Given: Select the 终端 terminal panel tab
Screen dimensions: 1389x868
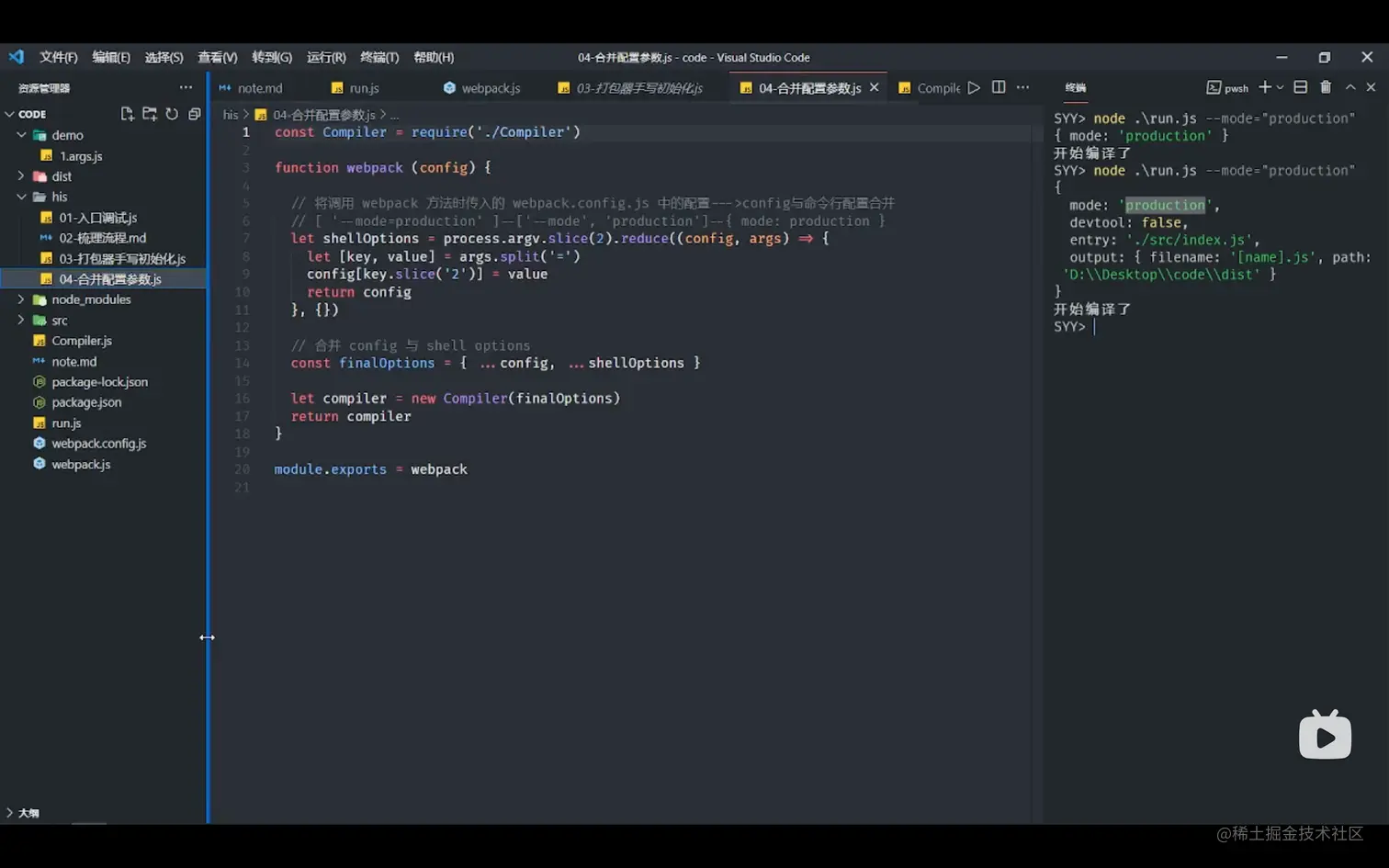Looking at the screenshot, I should [1076, 87].
